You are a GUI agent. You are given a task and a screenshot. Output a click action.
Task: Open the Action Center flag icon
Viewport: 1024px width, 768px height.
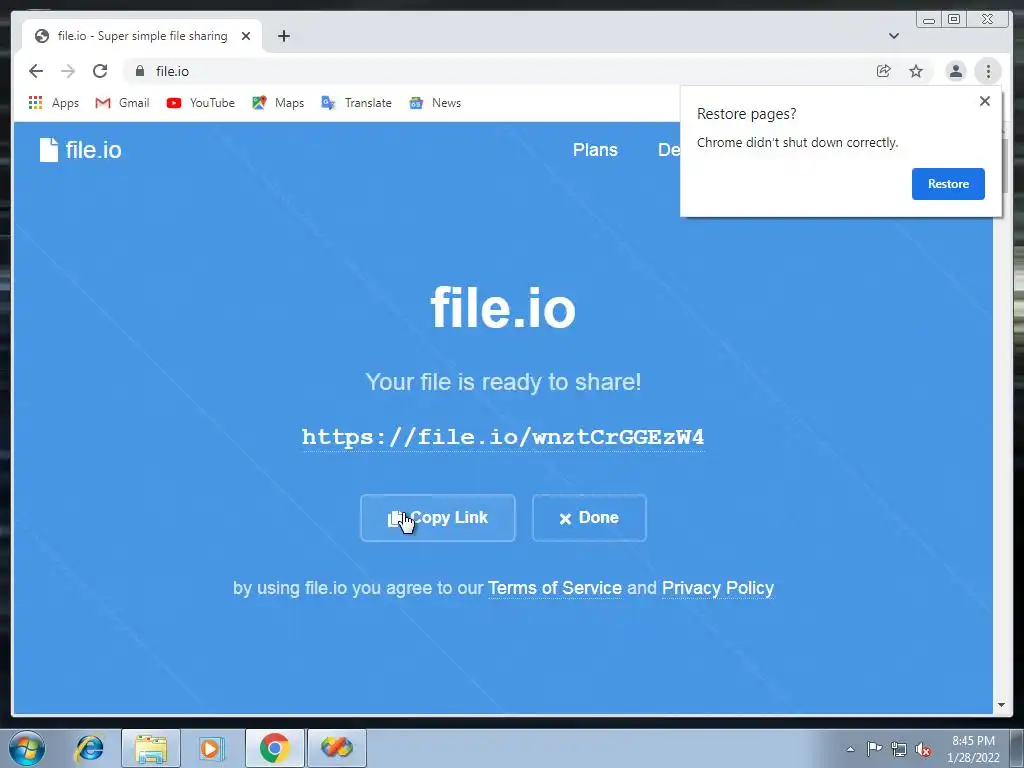(874, 749)
